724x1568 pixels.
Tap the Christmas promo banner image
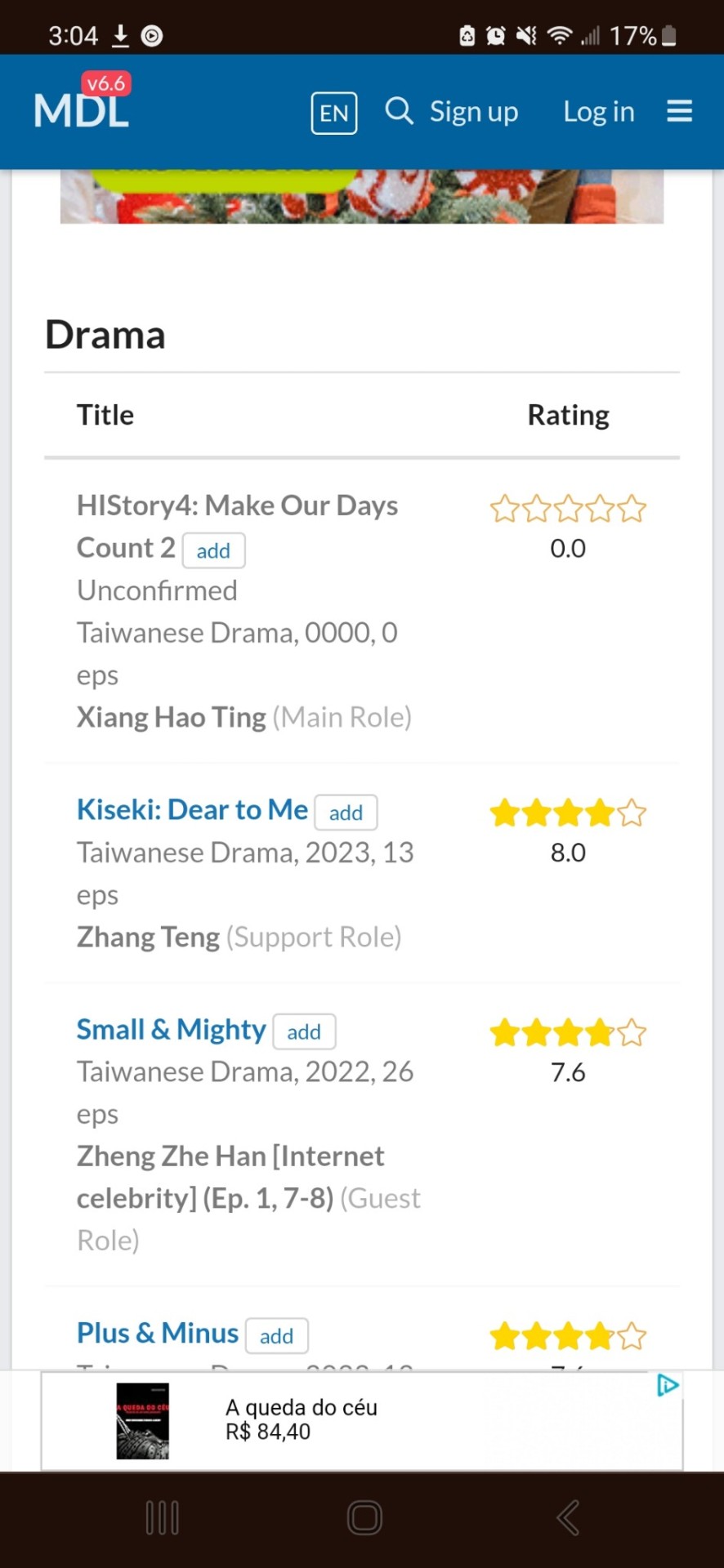362,196
